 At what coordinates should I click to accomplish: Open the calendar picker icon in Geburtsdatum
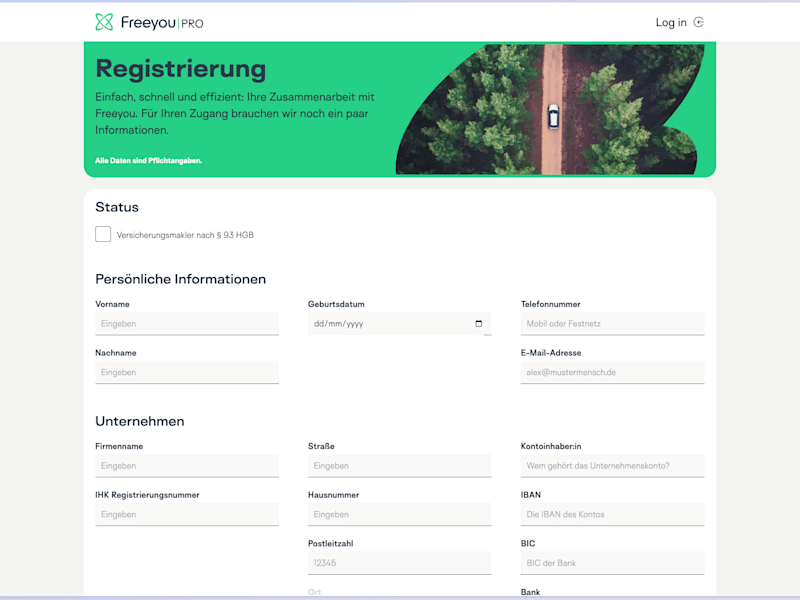[479, 323]
